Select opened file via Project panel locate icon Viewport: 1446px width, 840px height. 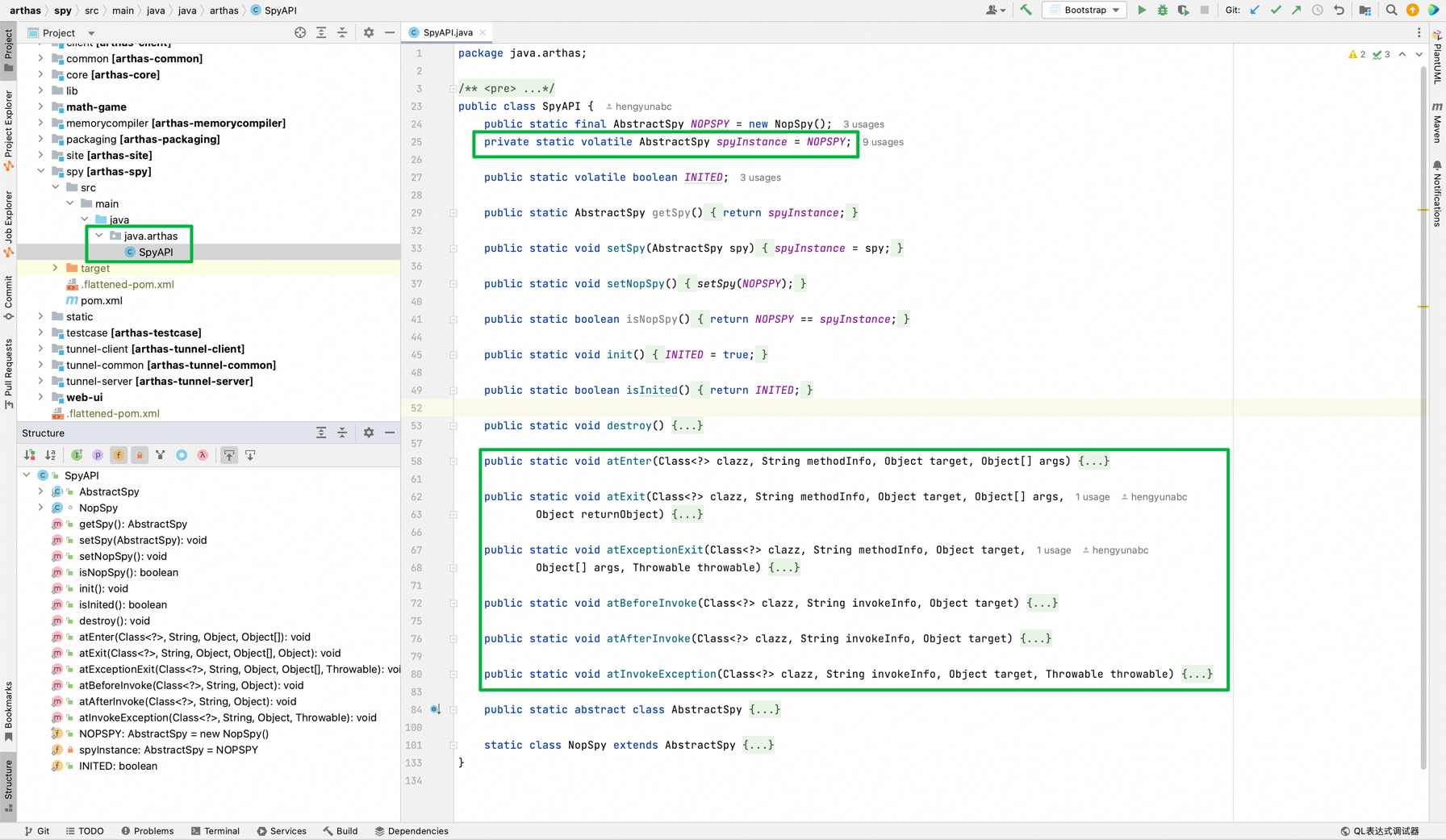(x=300, y=32)
